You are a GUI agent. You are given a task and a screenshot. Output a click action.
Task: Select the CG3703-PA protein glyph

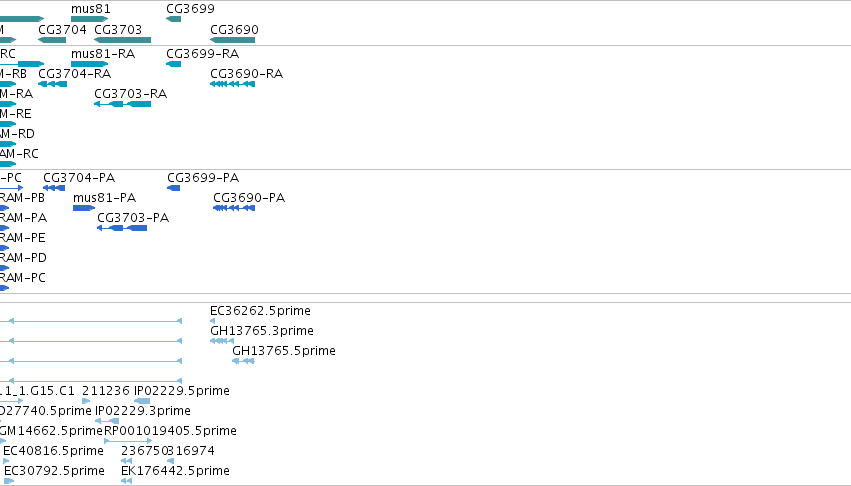[x=122, y=228]
